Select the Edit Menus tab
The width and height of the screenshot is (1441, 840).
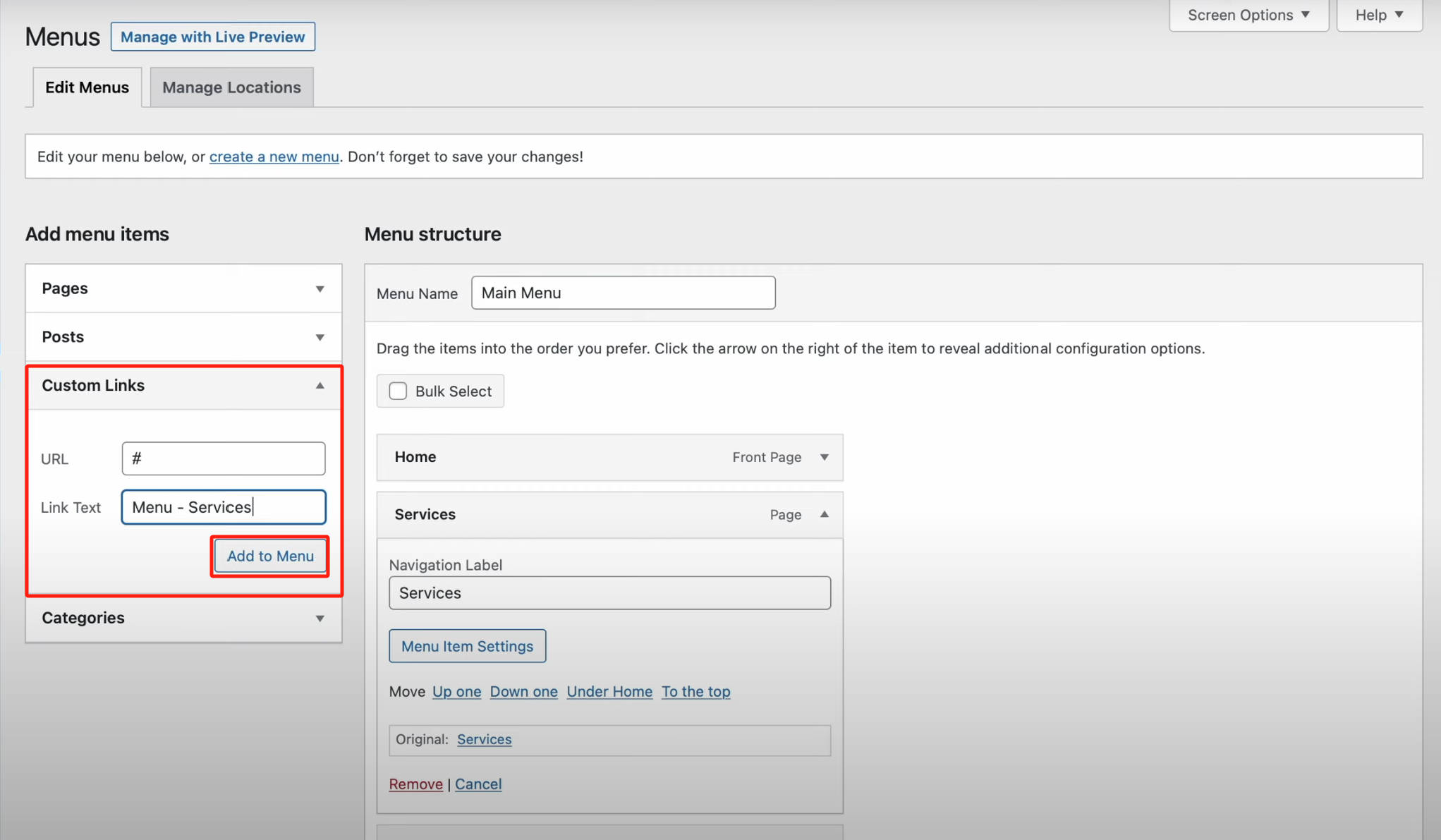[x=87, y=87]
